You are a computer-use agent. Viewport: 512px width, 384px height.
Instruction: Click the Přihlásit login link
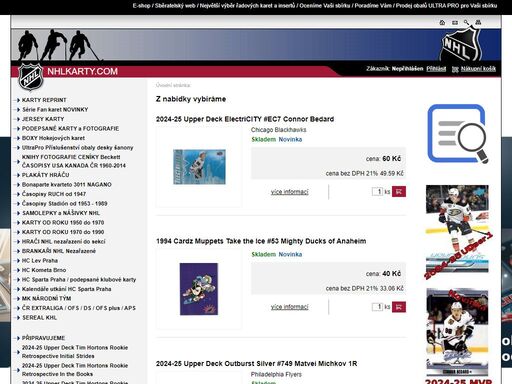click(x=436, y=69)
